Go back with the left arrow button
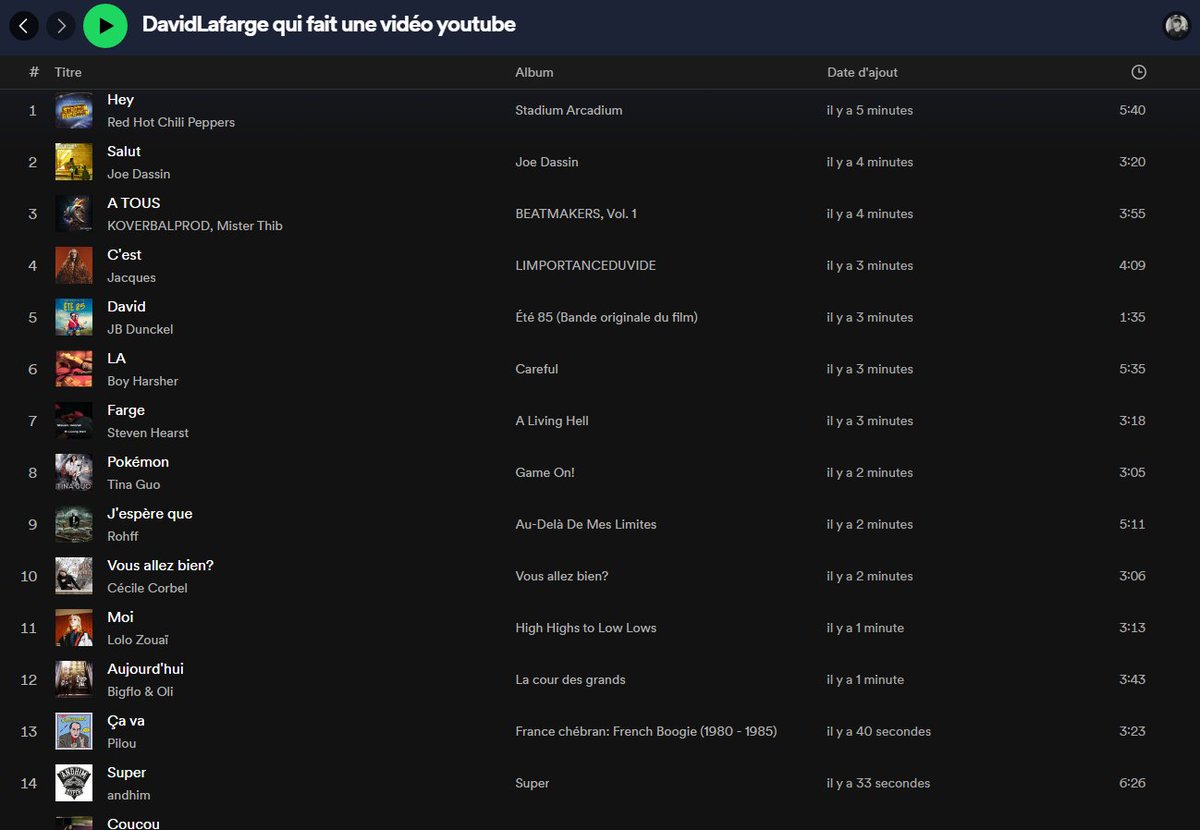Screen dimensions: 1200x830 (24, 25)
